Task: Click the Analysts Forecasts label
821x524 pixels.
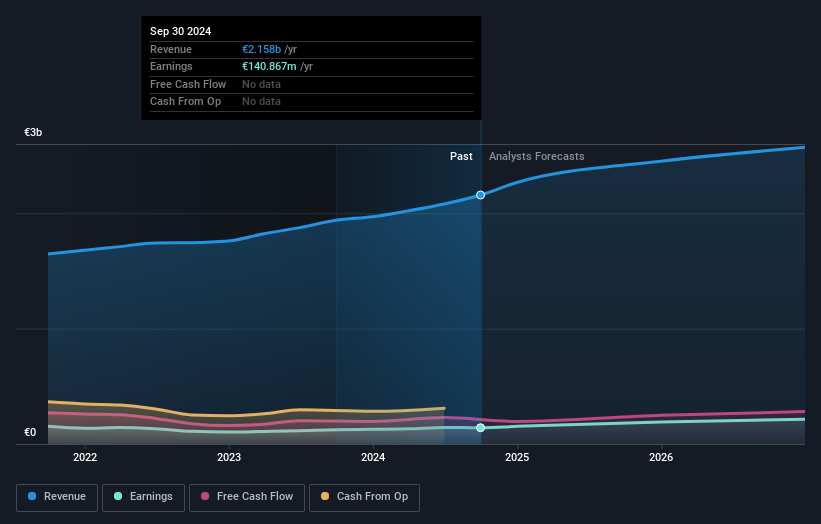Action: click(537, 156)
